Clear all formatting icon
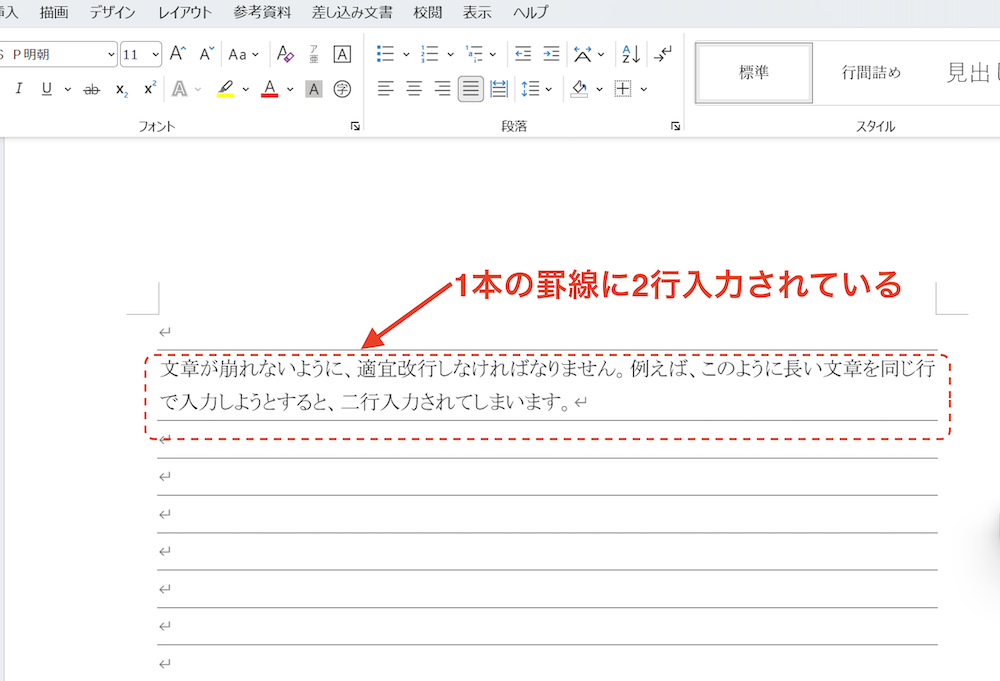Screen dimensions: 1000x681 (x=285, y=54)
